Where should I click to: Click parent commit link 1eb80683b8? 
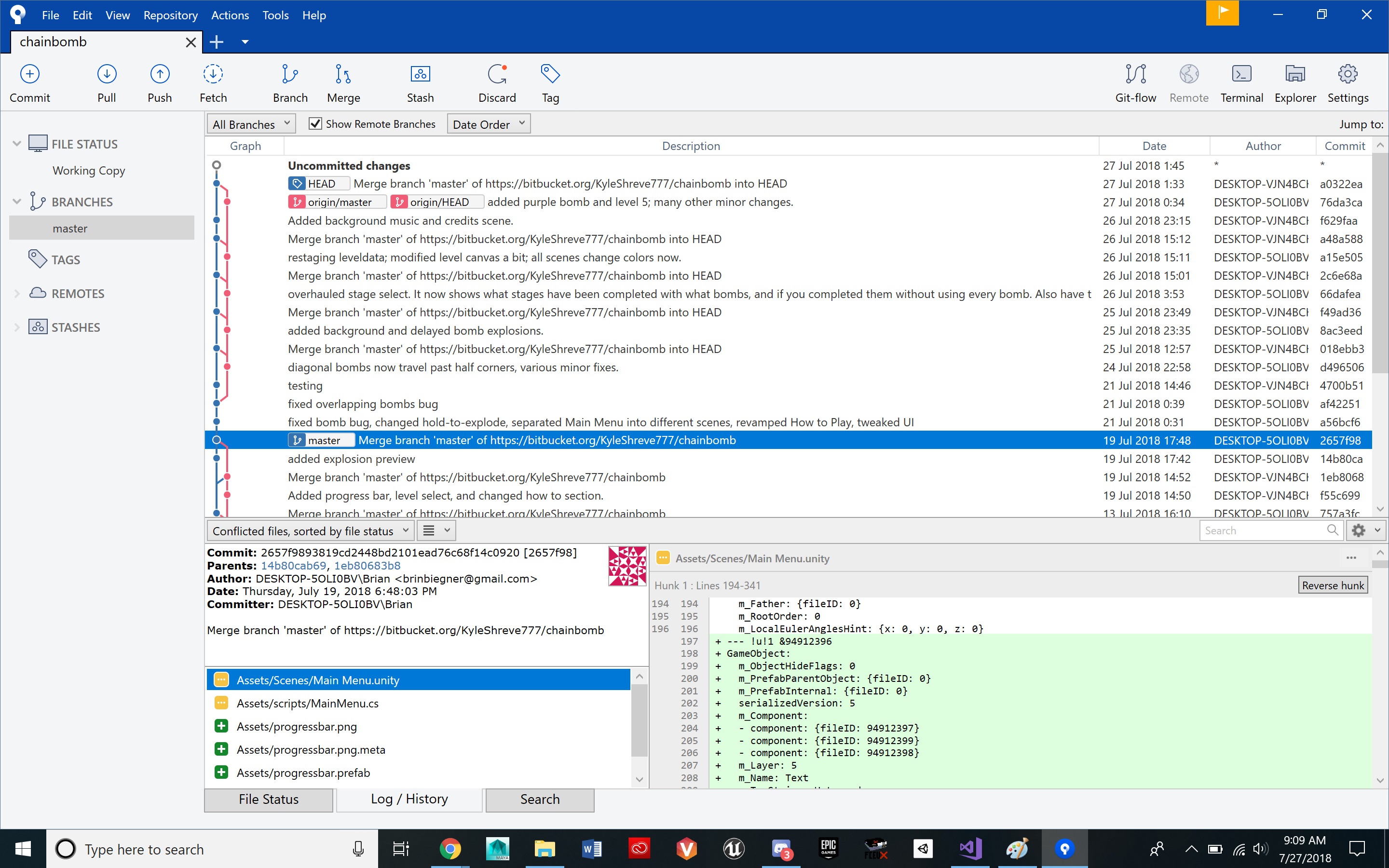click(x=368, y=566)
